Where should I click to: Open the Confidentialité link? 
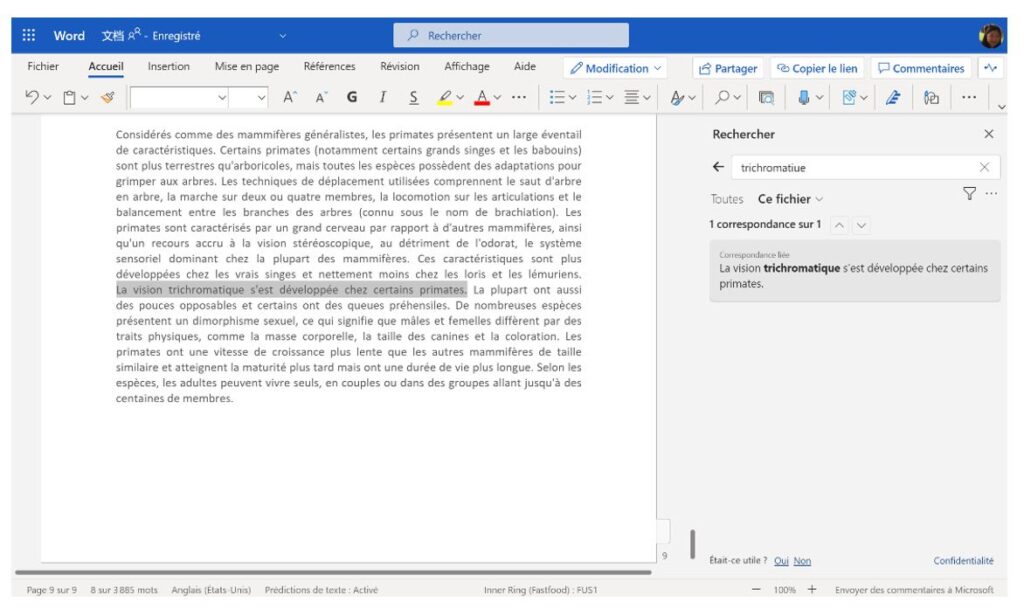pyautogui.click(x=963, y=561)
